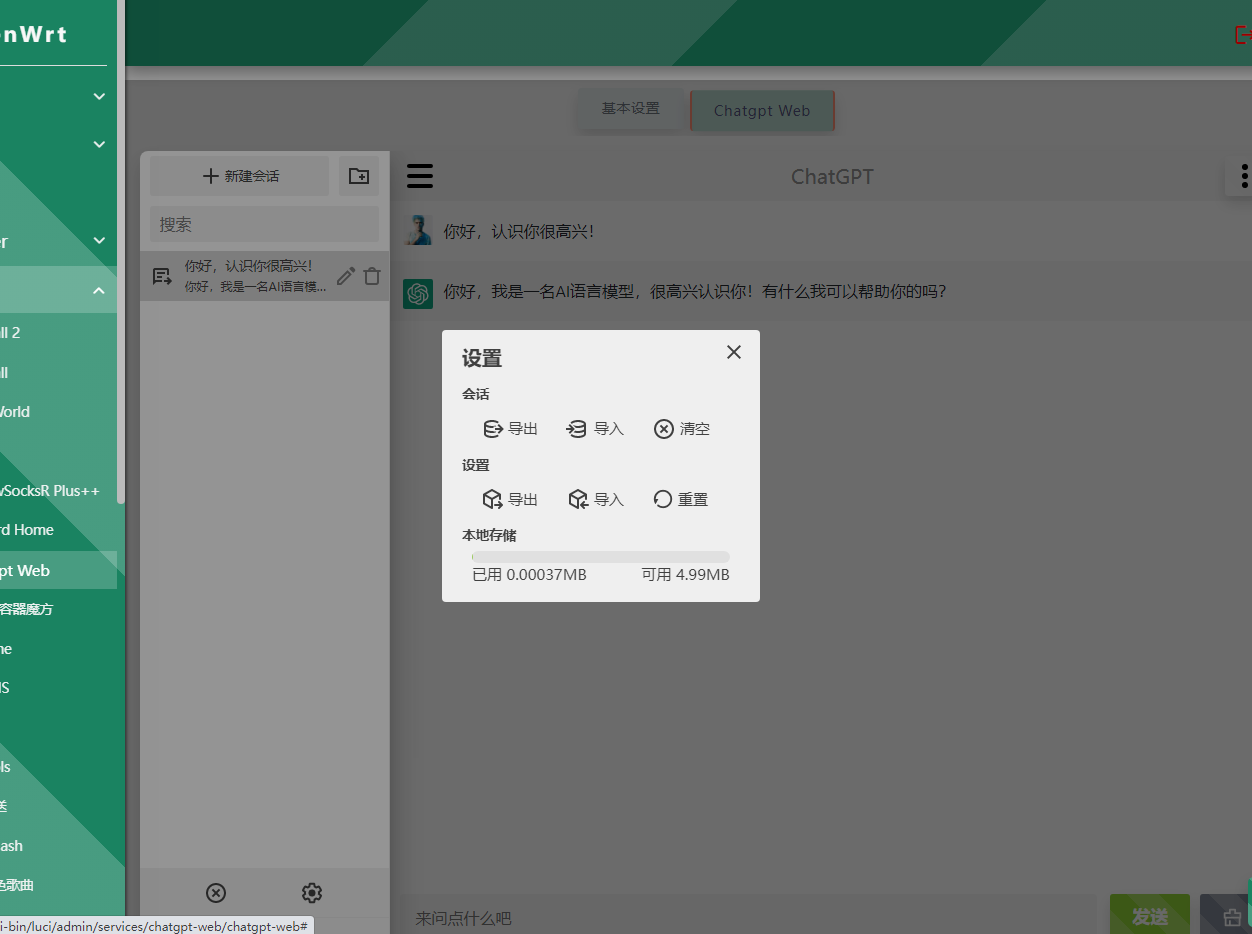The height and width of the screenshot is (934, 1252).
Task: Click the conversation list chat icon
Action: point(162,277)
